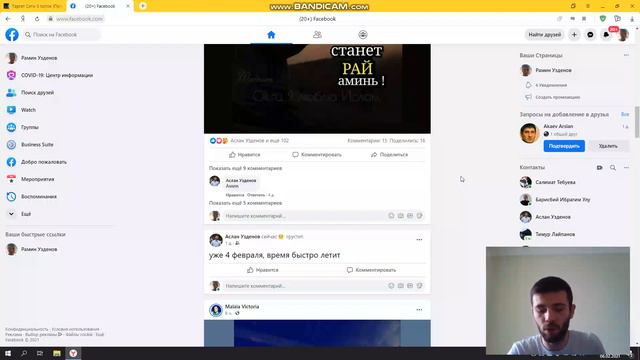Open the Friends tab in top navigation
Screen dimensions: 640x360
tap(317, 35)
